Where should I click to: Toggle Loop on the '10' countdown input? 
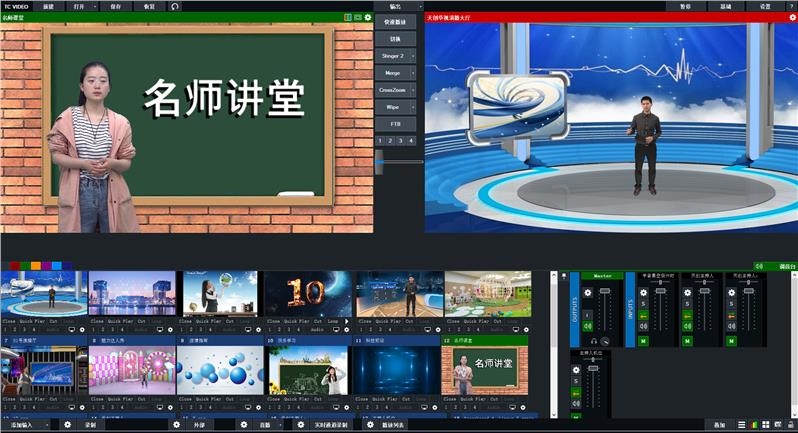[333, 322]
